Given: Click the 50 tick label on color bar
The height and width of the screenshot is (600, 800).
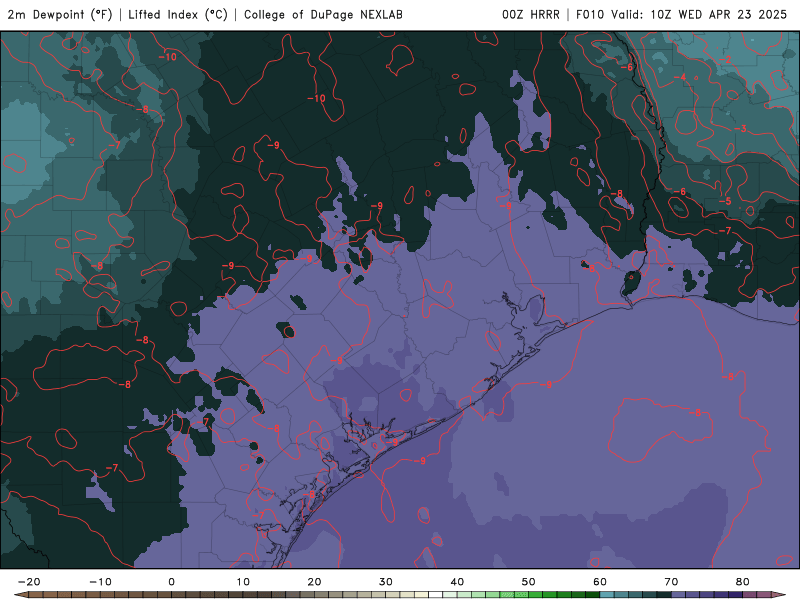Looking at the screenshot, I should [529, 582].
